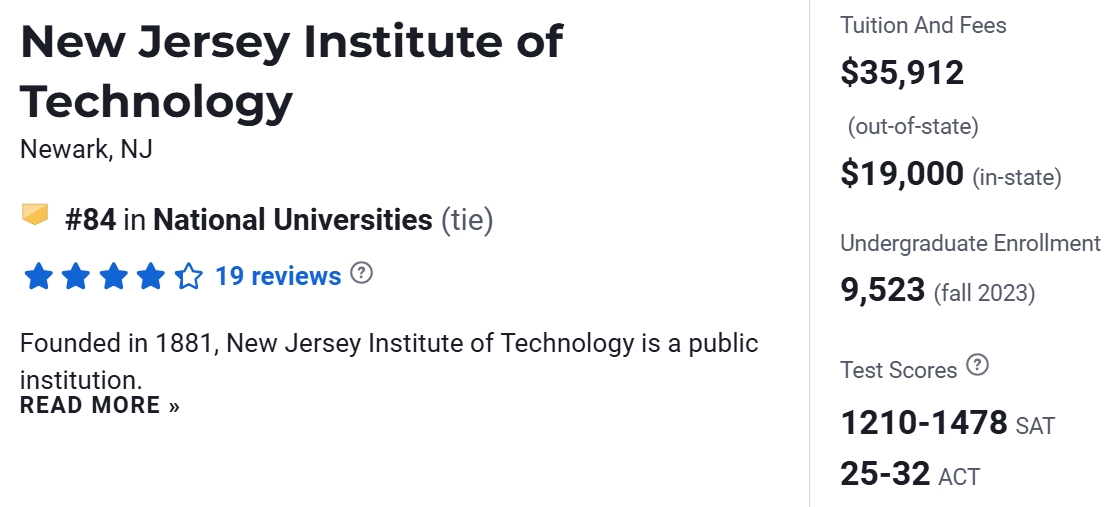Click the first filled blue star
Image resolution: width=1119 pixels, height=507 pixels.
tap(38, 276)
